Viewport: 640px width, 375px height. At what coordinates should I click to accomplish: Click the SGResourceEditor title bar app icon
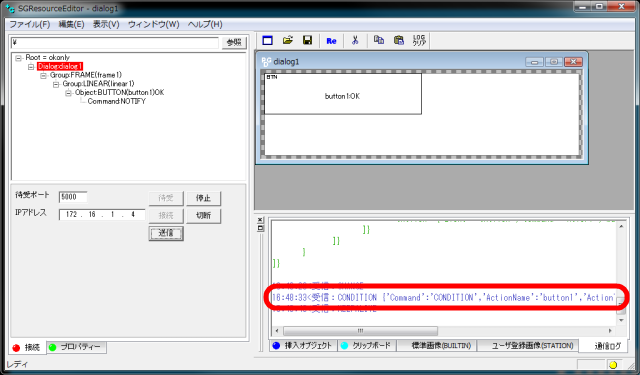tap(10, 8)
